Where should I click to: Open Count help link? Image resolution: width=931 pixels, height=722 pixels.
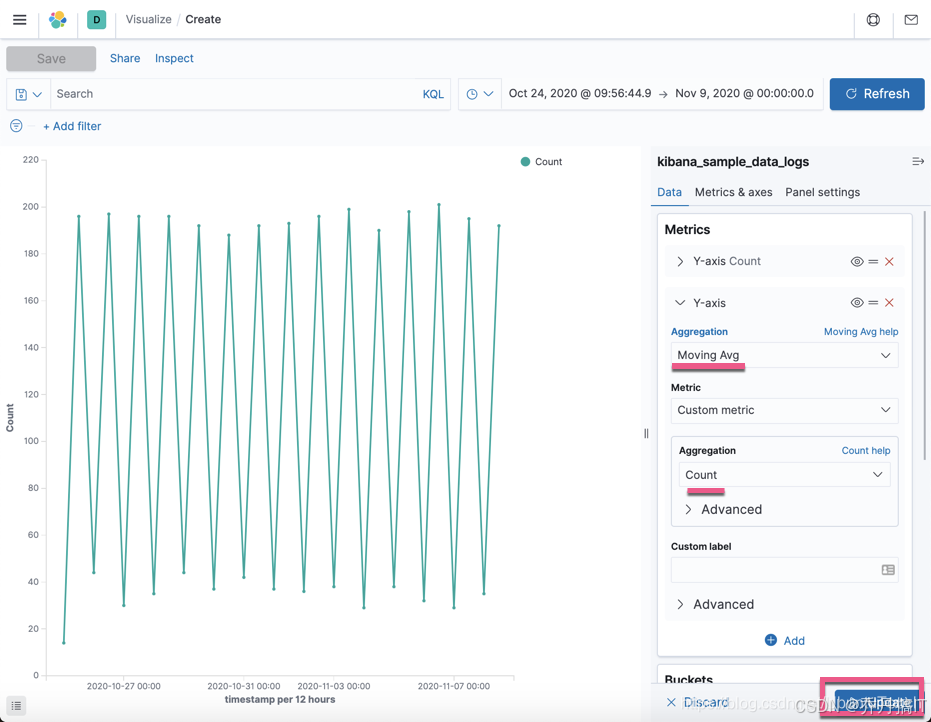[x=866, y=451]
